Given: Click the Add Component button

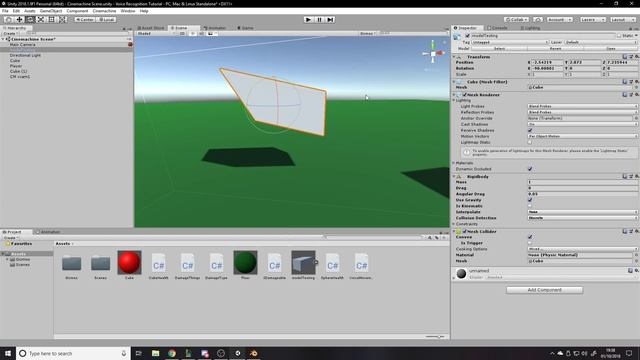Looking at the screenshot, I should tap(544, 290).
